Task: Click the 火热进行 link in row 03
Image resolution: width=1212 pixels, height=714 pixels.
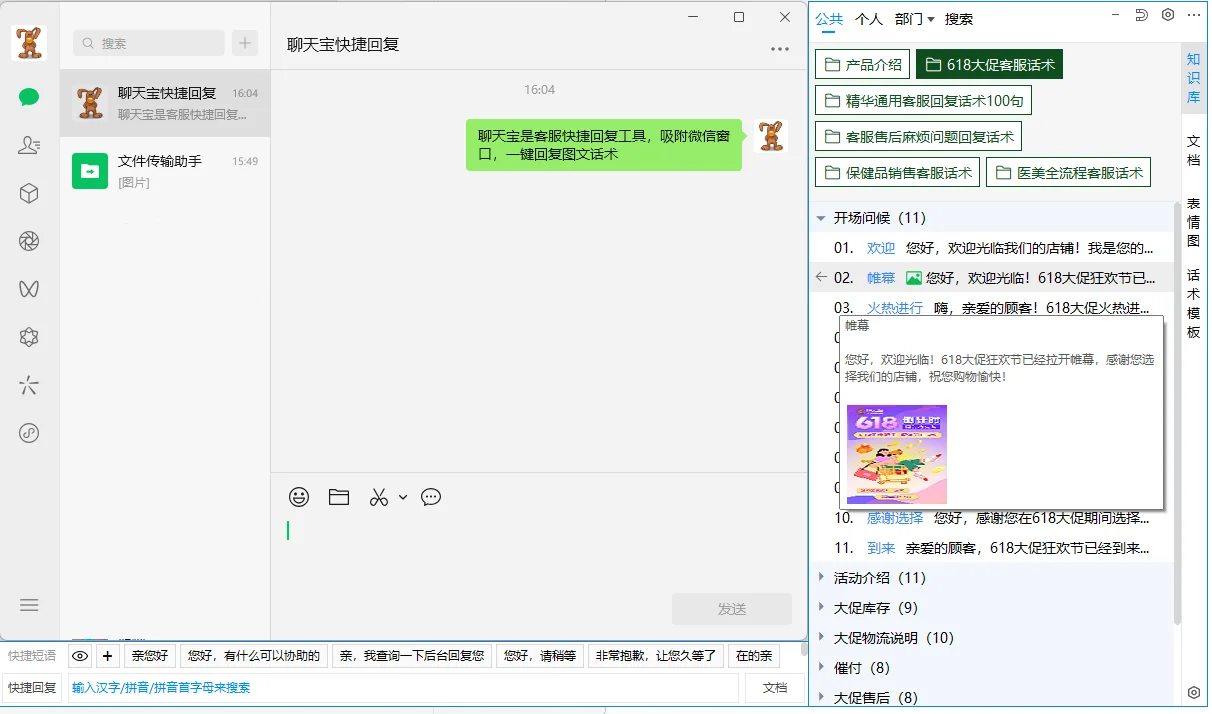Action: (x=895, y=308)
